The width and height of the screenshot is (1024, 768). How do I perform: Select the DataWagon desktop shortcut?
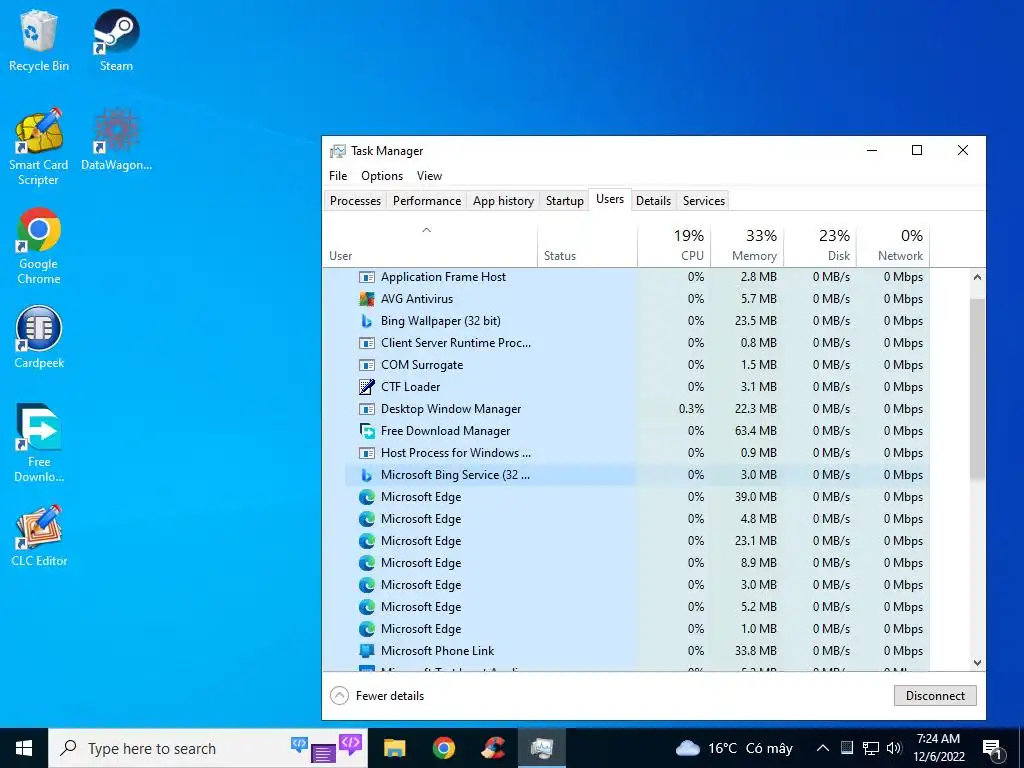[x=116, y=140]
